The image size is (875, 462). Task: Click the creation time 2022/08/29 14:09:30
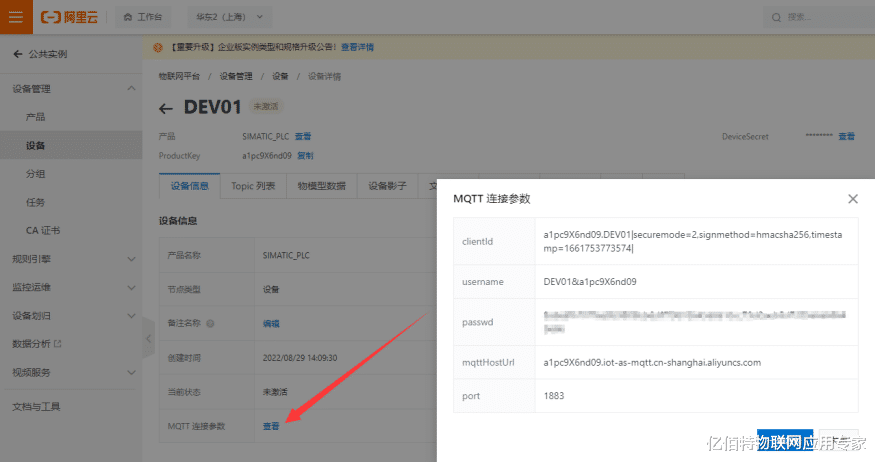300,358
